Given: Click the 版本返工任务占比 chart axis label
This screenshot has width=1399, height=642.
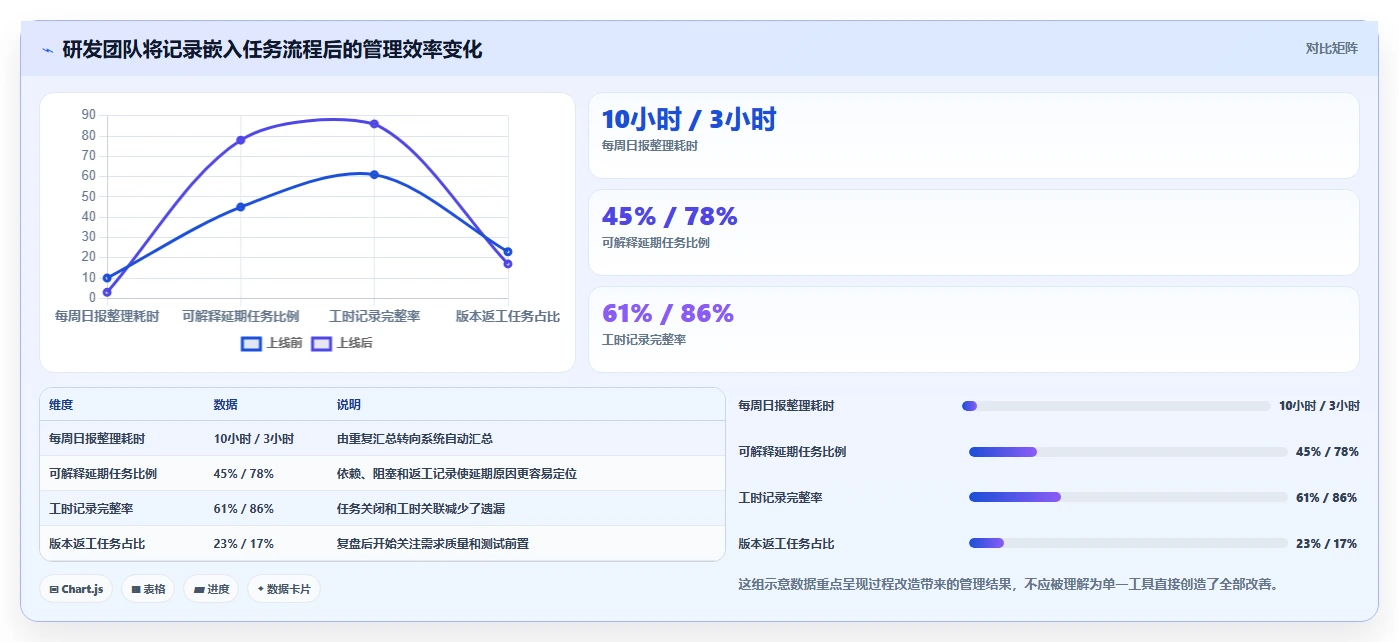Looking at the screenshot, I should tap(508, 316).
